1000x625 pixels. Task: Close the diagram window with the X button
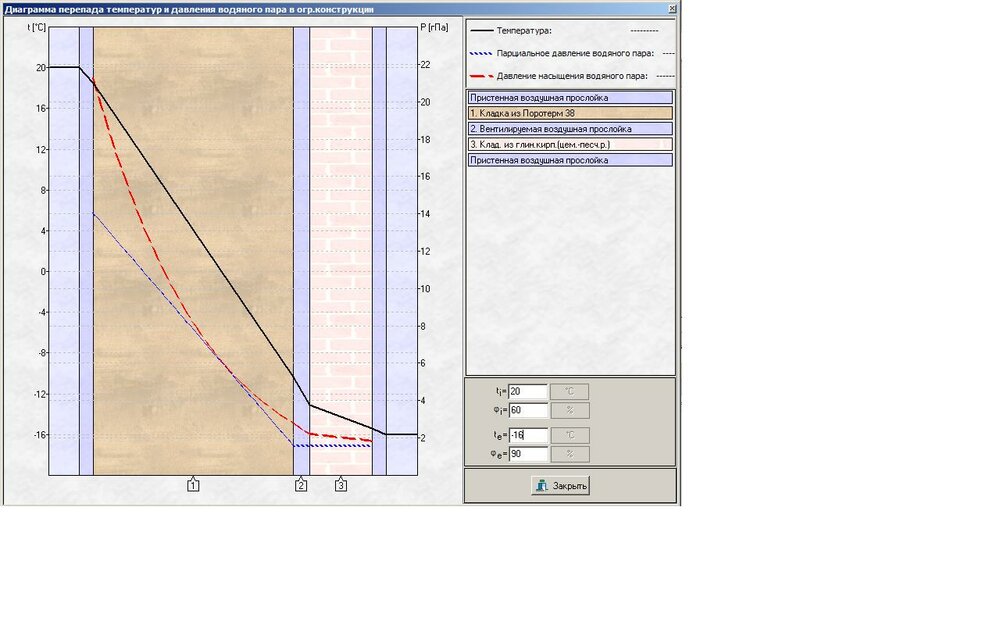[671, 9]
